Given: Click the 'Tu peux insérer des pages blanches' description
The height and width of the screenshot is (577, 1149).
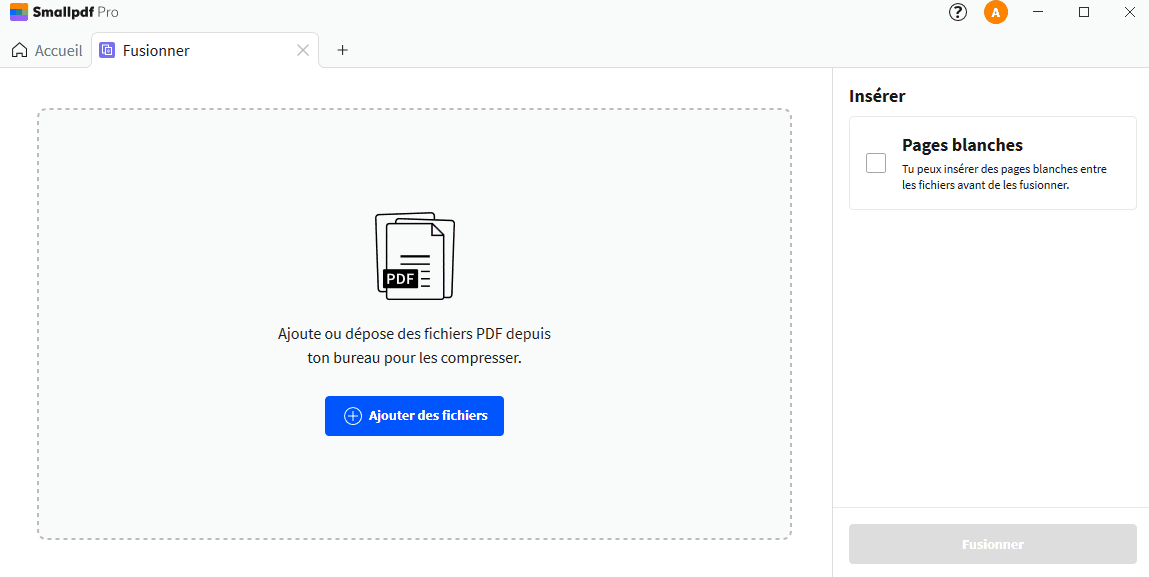Looking at the screenshot, I should pos(1004,177).
